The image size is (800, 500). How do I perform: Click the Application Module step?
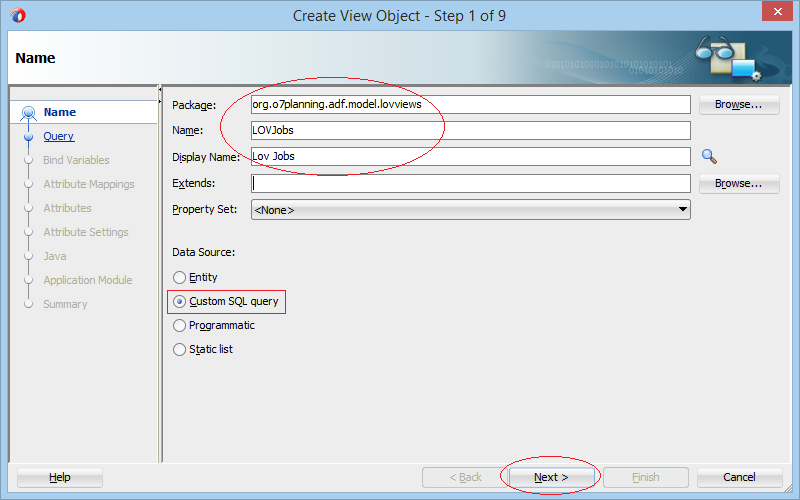pyautogui.click(x=88, y=280)
